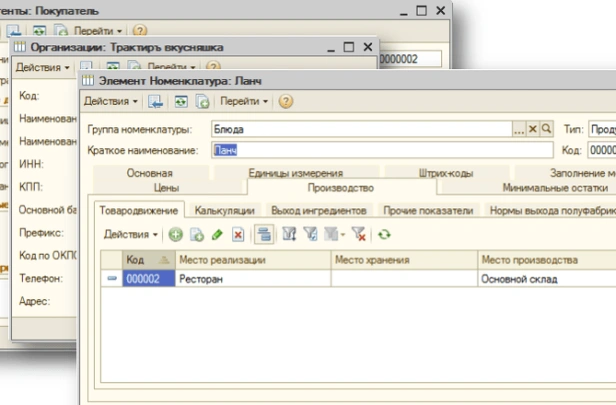Clear the Группа номенклатуры field with X

point(533,129)
